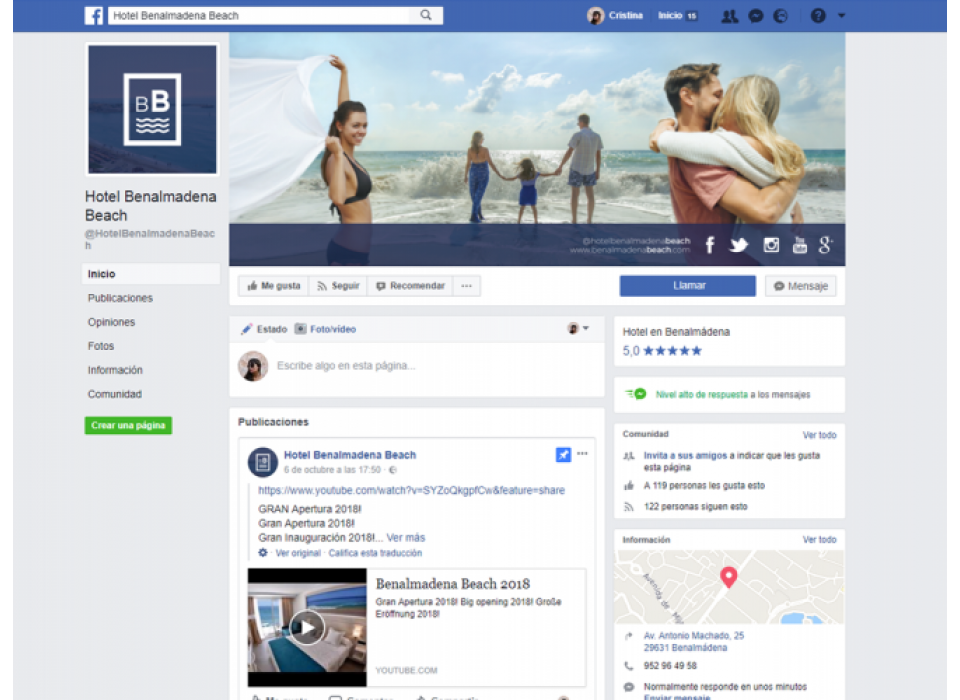The image size is (960, 700).
Task: Open Fotos in the left sidebar
Action: click(101, 346)
